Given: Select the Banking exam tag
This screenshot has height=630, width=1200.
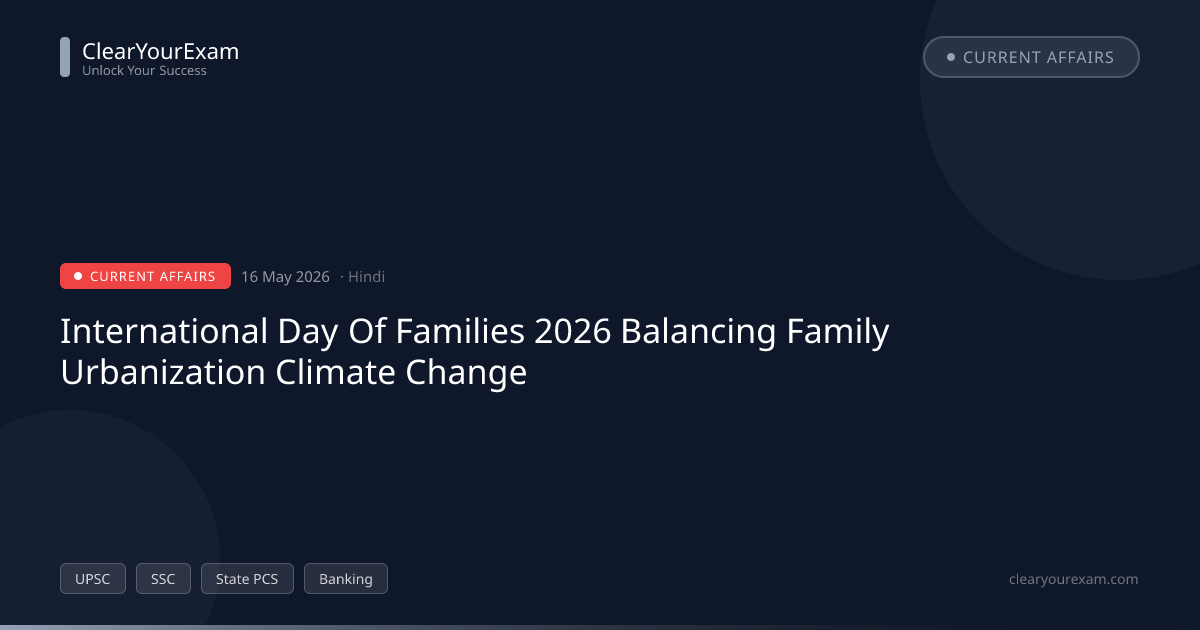Looking at the screenshot, I should [x=346, y=579].
